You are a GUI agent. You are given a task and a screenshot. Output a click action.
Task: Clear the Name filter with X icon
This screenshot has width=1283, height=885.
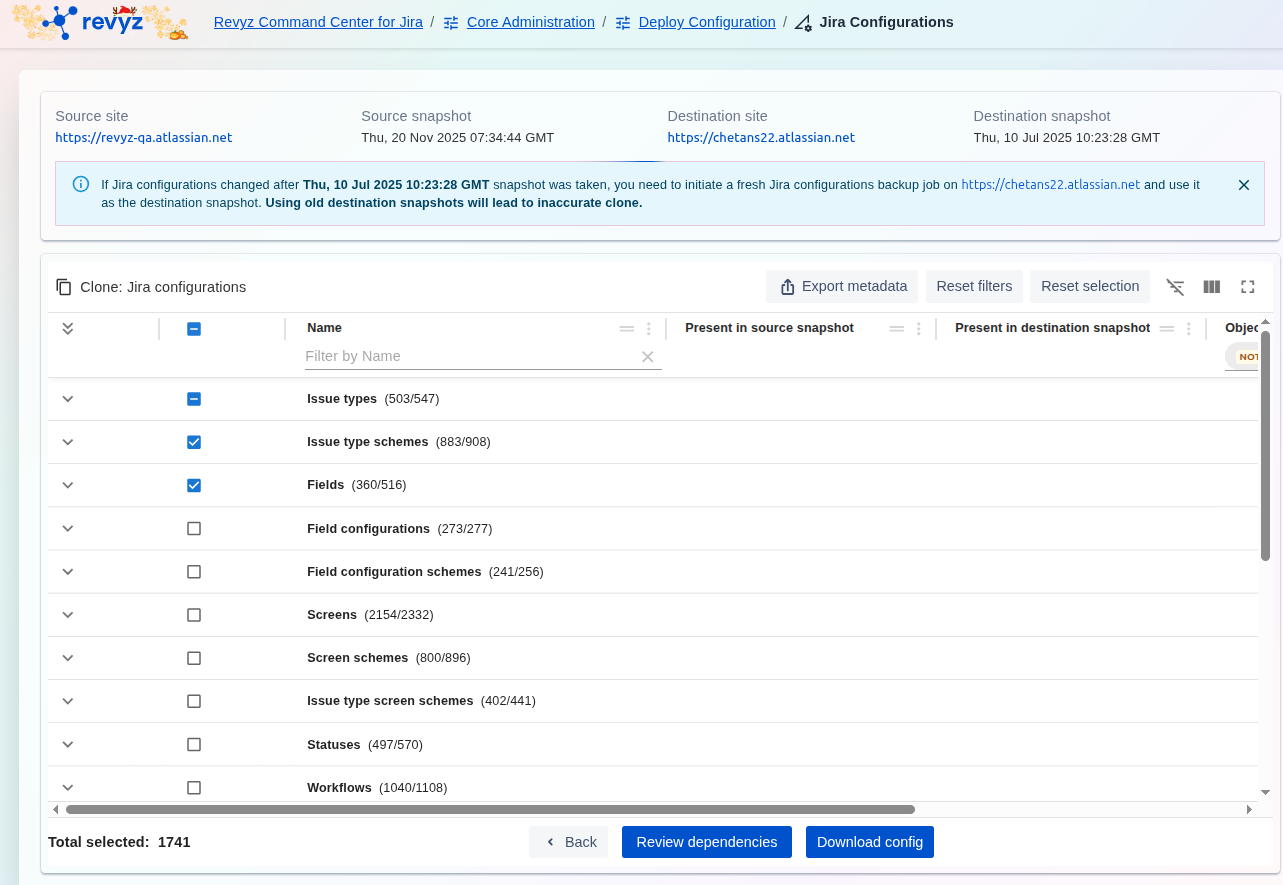647,357
